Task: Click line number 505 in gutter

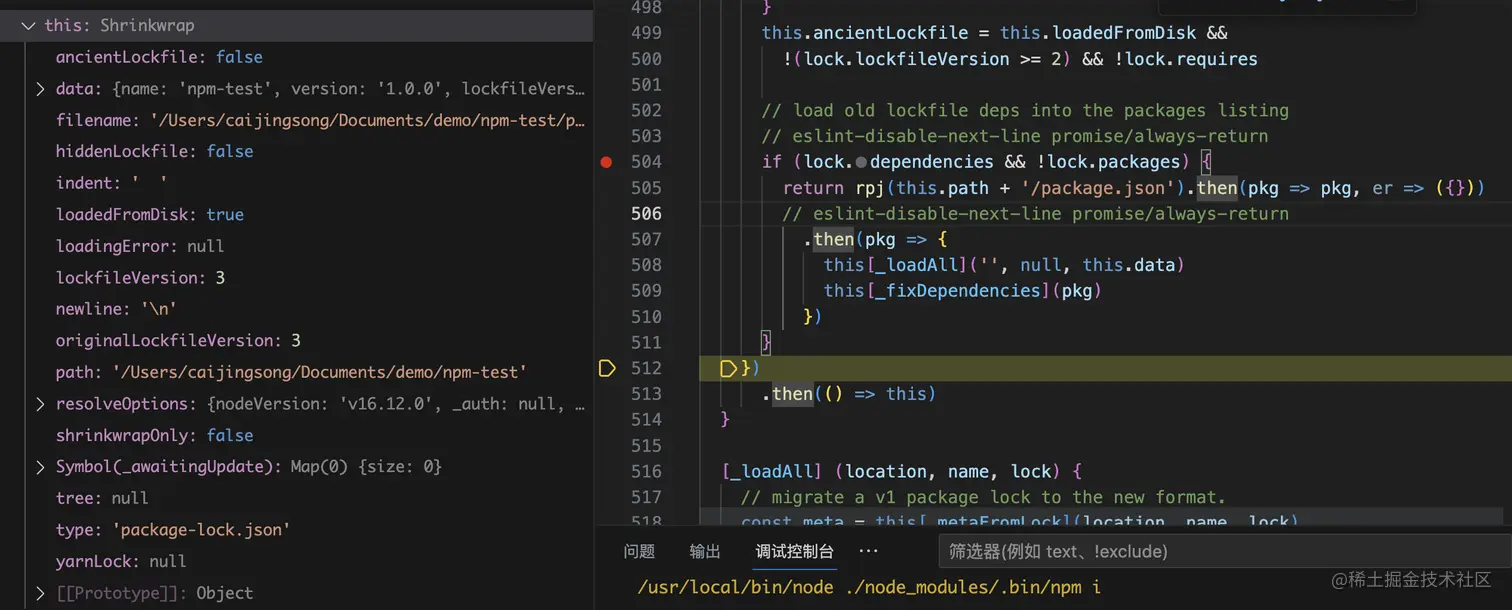Action: point(647,188)
